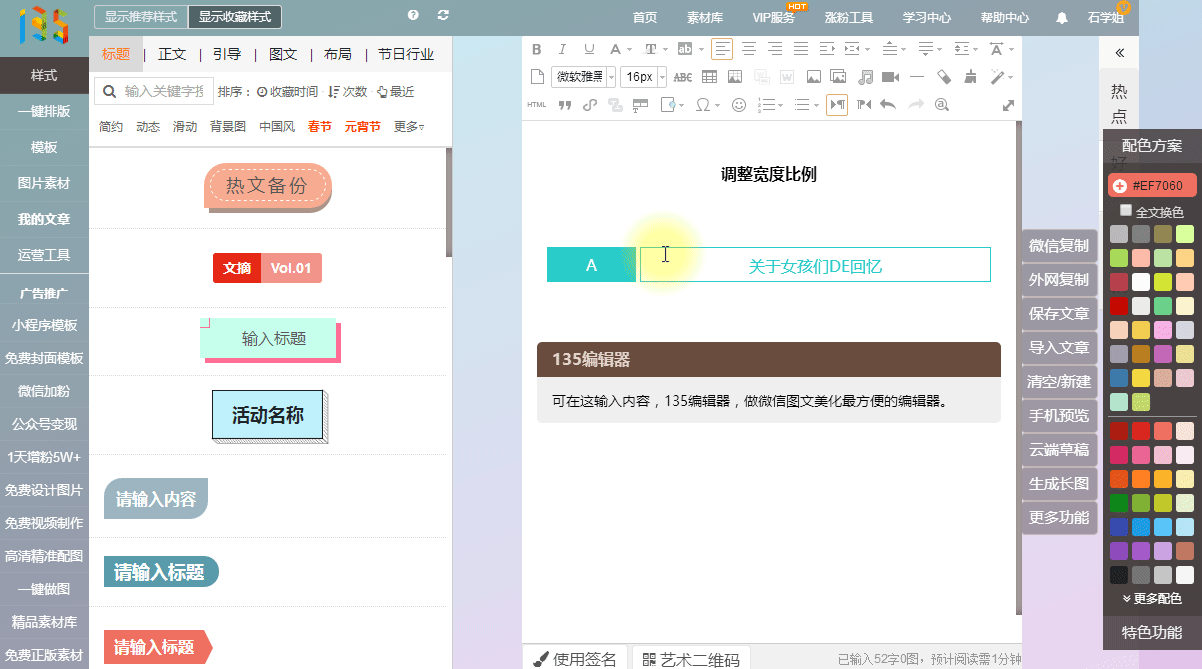Click the insert table icon

tap(709, 77)
